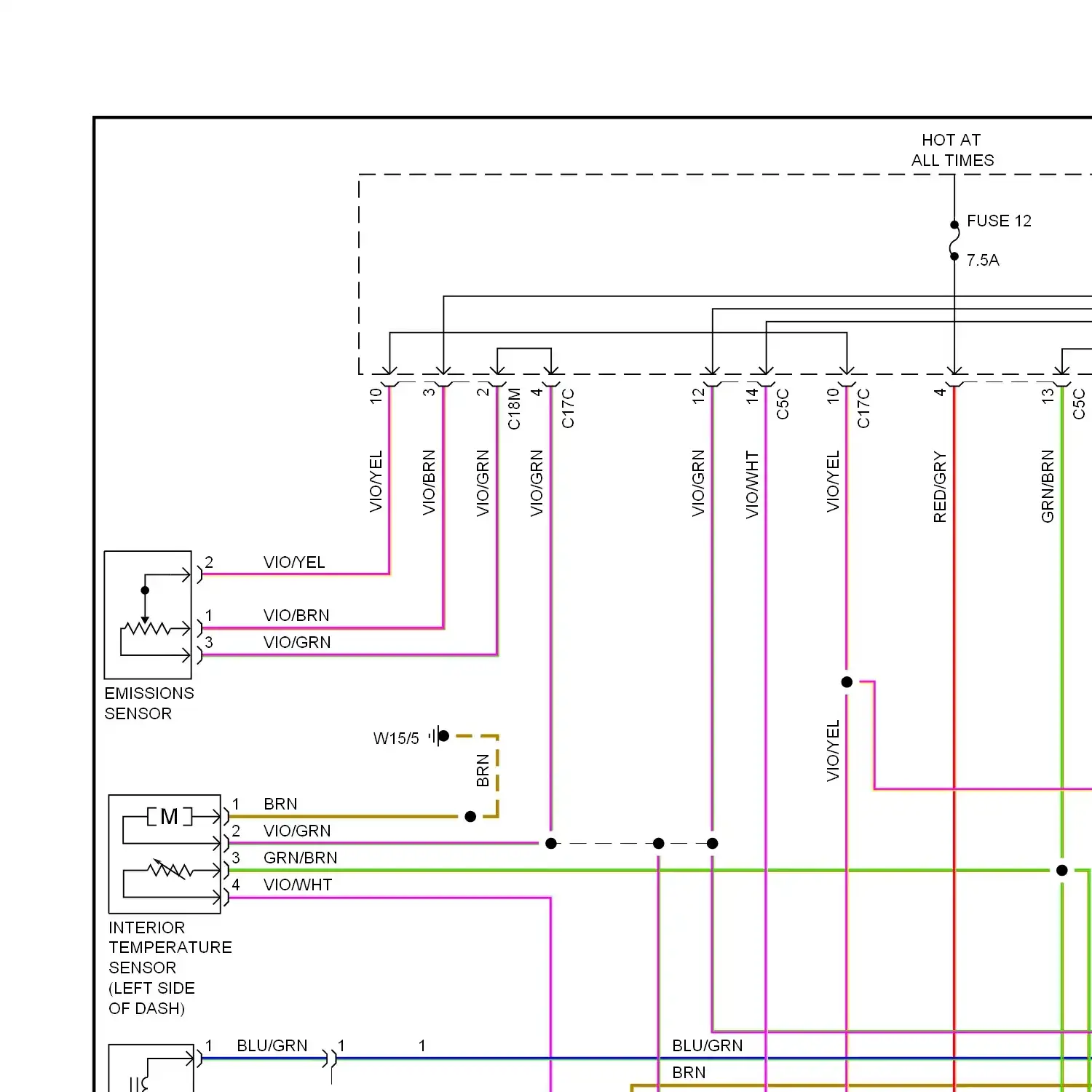This screenshot has height=1092, width=1092.
Task: Select the "C5C" label next to pin 14
Action: coord(783,404)
